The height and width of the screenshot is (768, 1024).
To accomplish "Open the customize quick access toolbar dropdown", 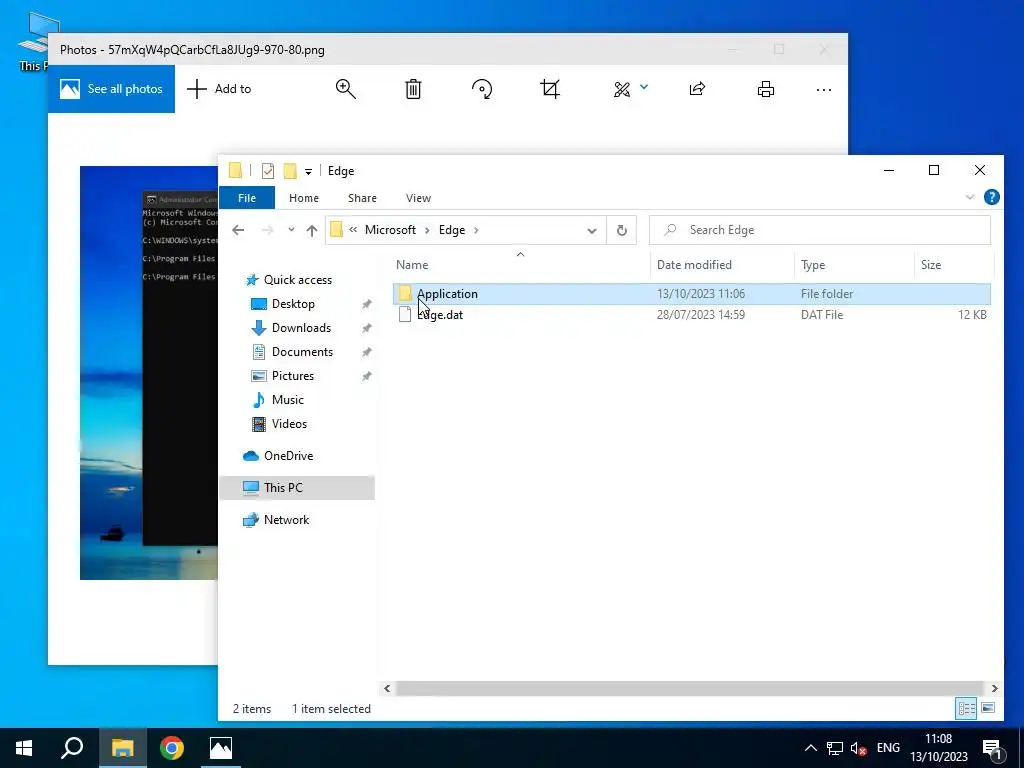I will 308,172.
